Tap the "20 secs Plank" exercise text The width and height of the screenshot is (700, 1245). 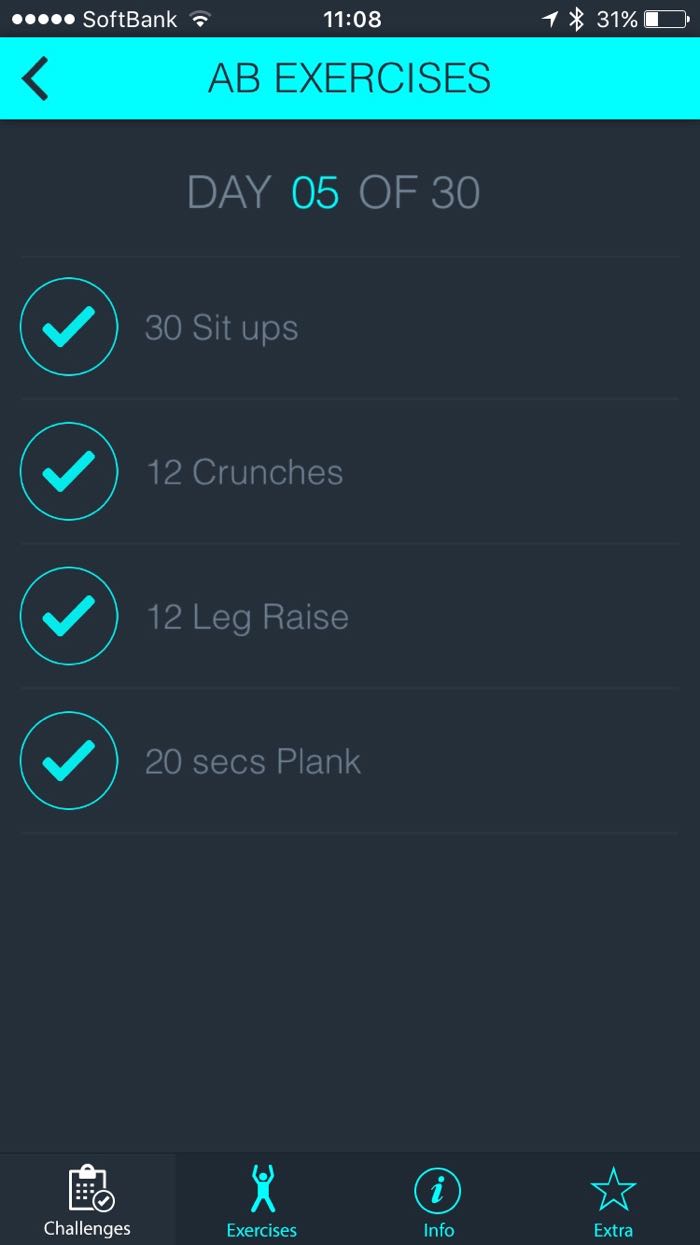[x=253, y=762]
